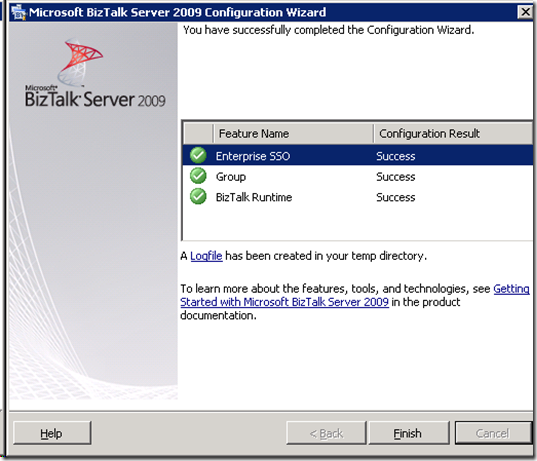Viewport: 537px width, 461px height.
Task: Open the Logfile link
Action: point(206,256)
